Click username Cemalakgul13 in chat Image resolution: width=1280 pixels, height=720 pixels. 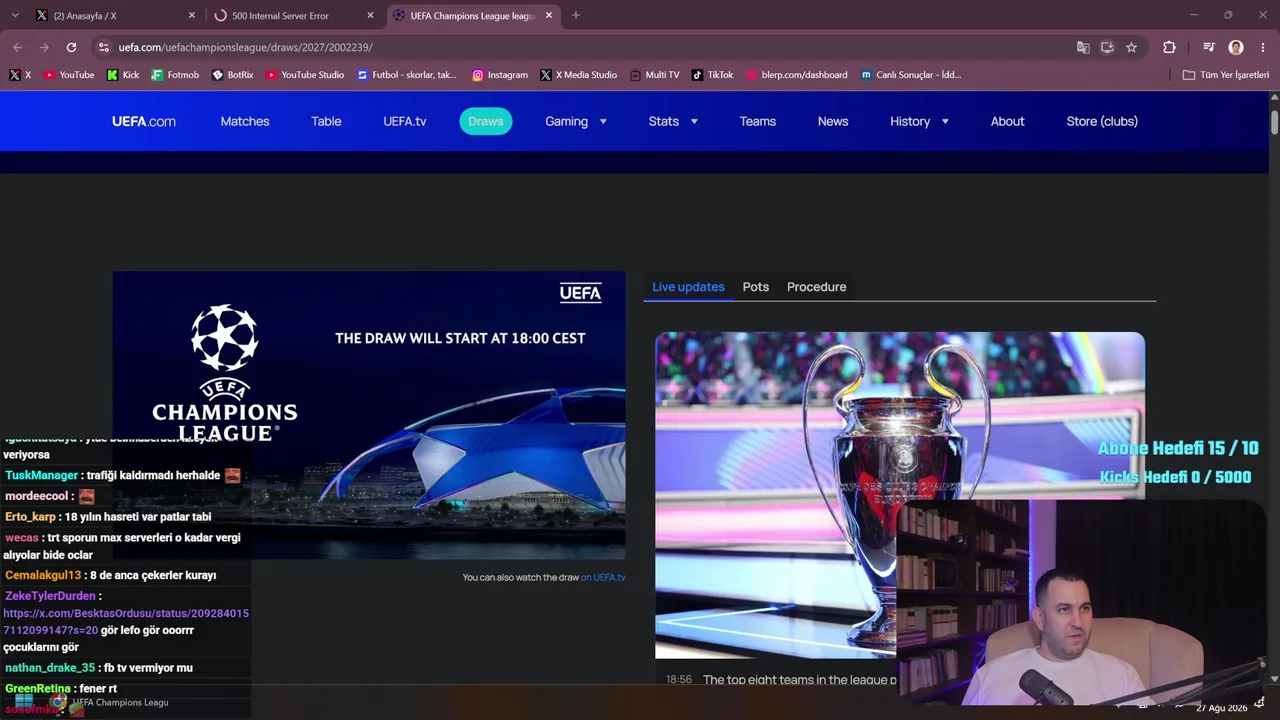coord(43,575)
